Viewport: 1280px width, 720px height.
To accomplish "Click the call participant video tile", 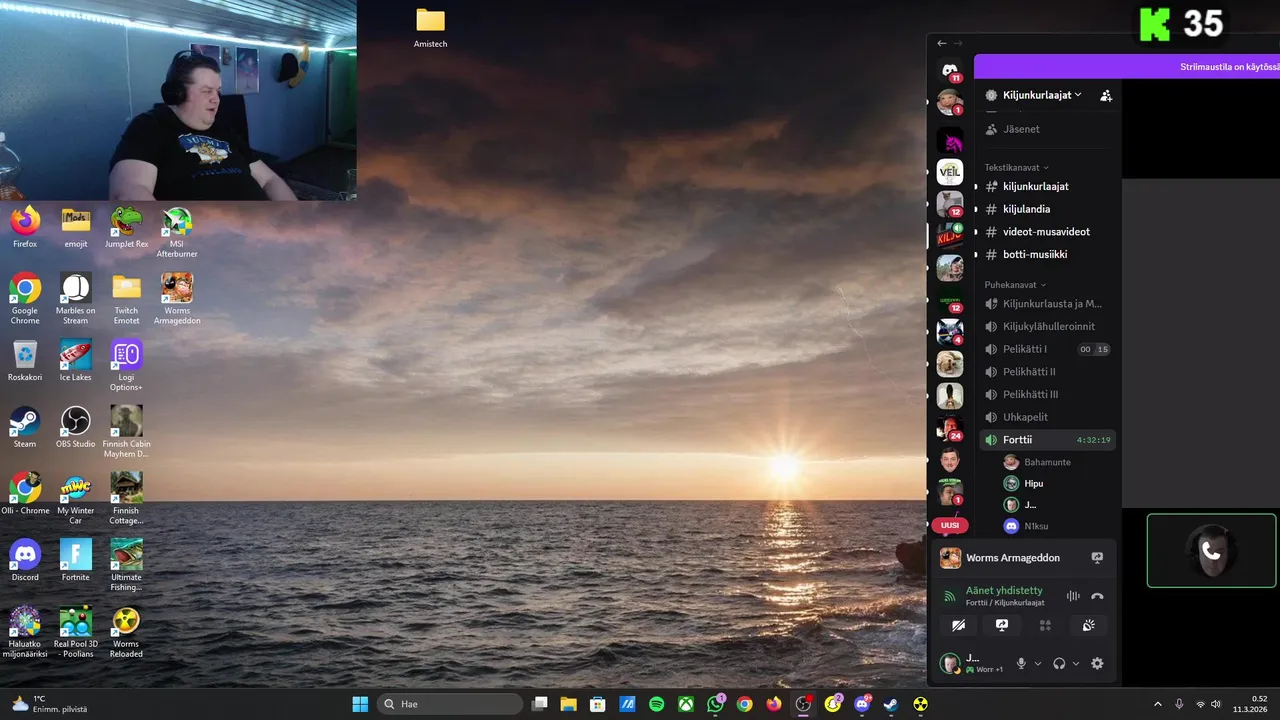I will 1211,550.
